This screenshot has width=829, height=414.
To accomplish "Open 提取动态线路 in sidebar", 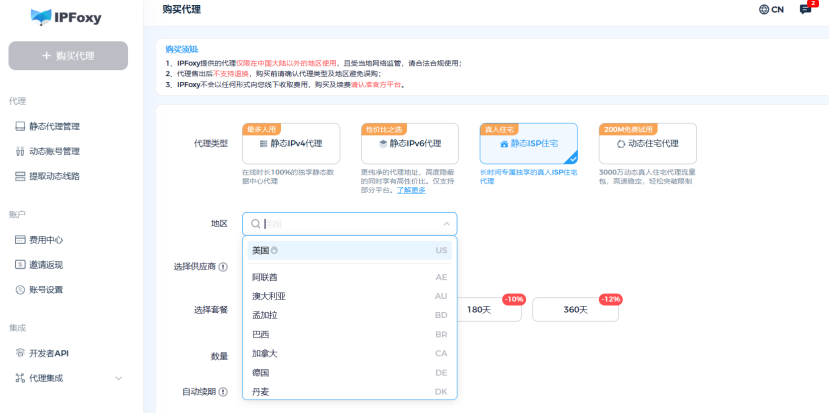I will tap(54, 177).
